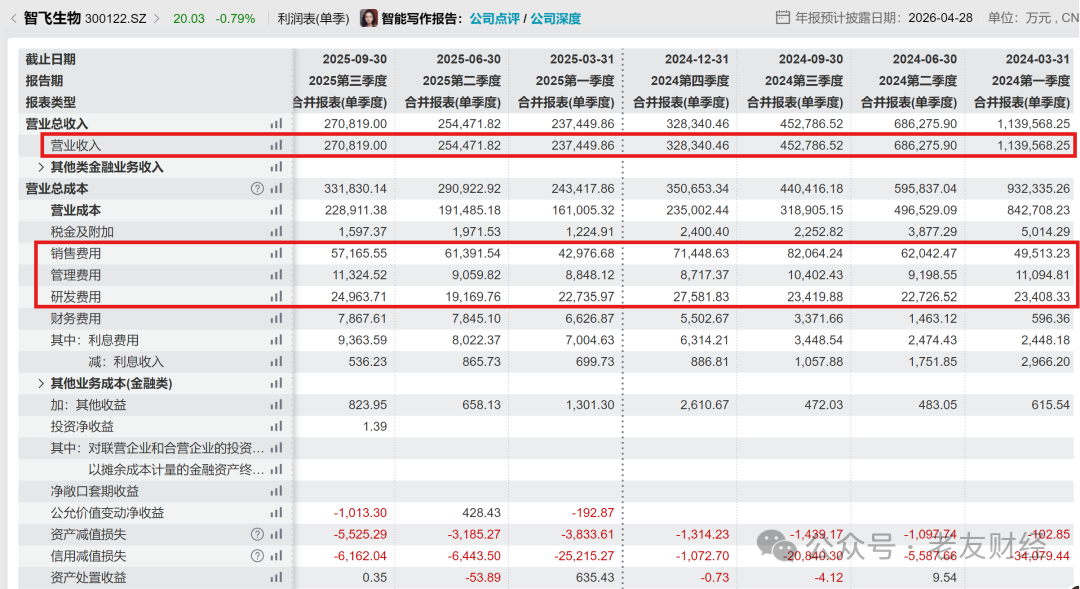Click row label 对联营企业和合营企业的投资

point(176,448)
